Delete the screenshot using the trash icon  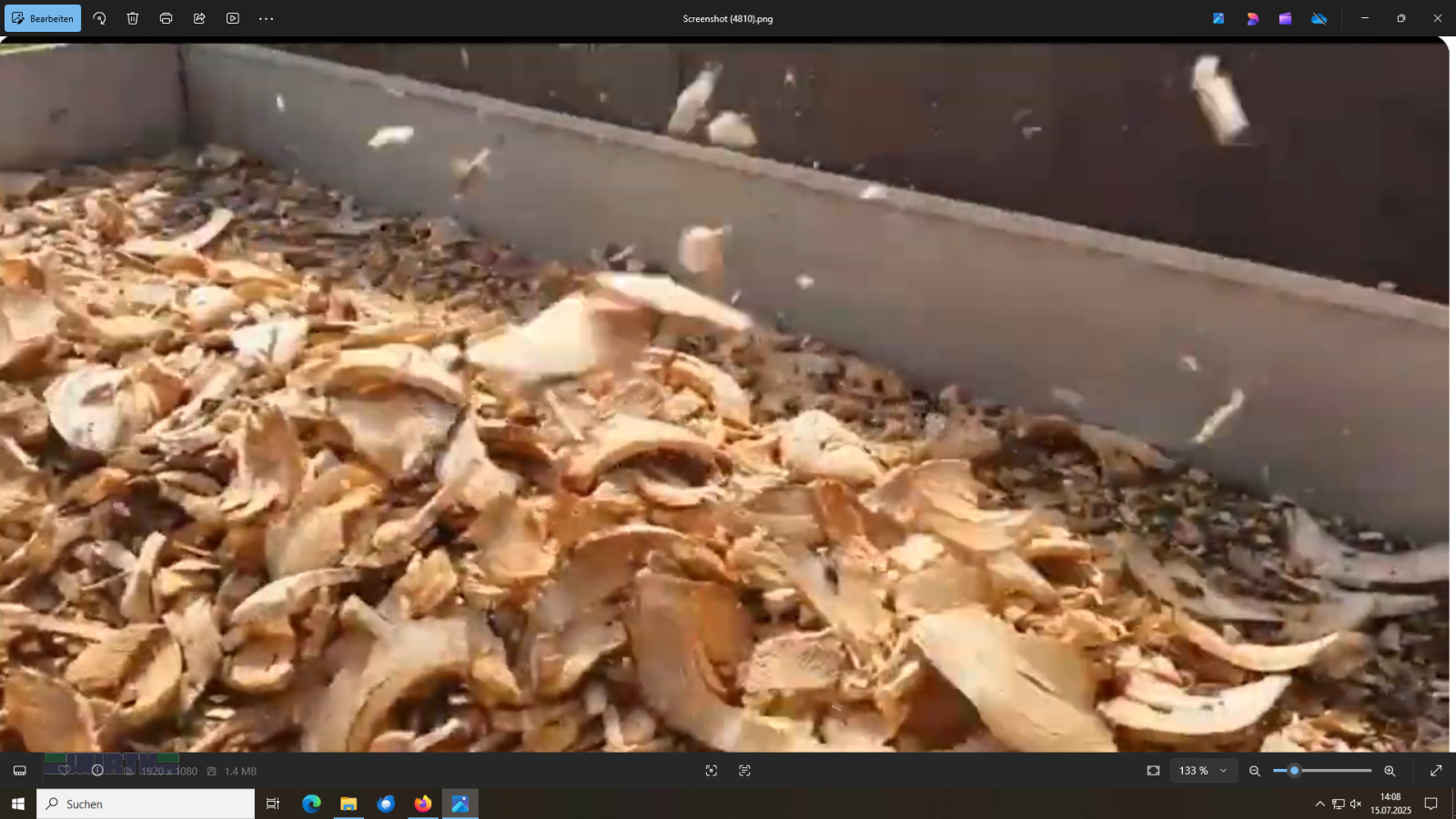133,18
